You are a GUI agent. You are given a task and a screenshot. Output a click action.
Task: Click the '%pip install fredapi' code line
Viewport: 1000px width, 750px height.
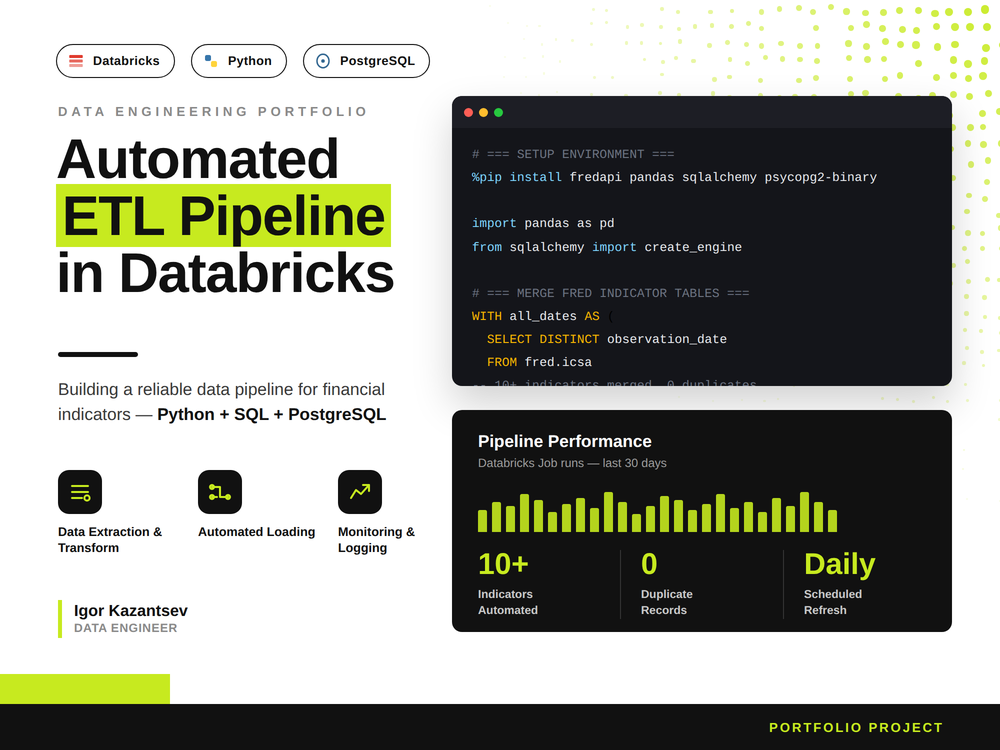click(674, 177)
